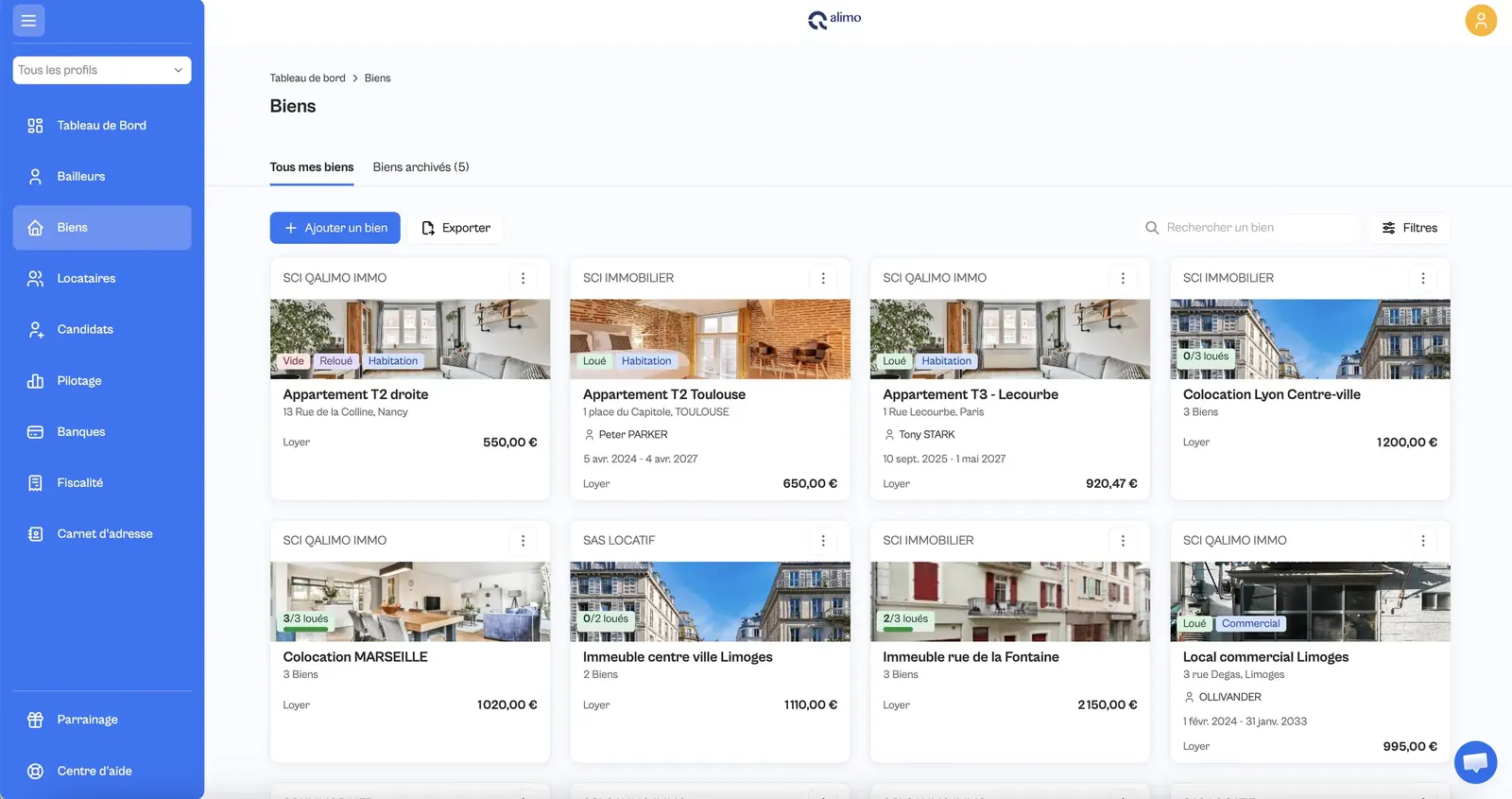Open the Local commercial Limoges photo

(1310, 602)
